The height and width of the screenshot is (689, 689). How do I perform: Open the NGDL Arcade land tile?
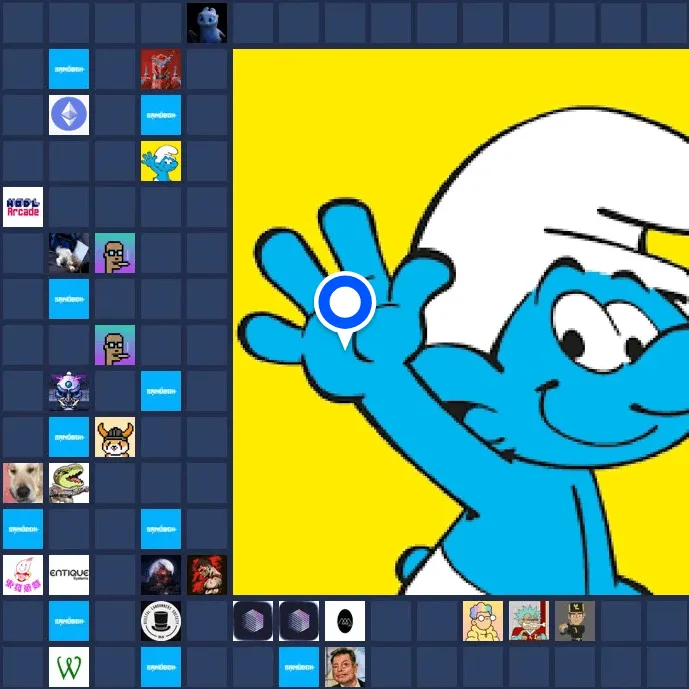click(23, 207)
